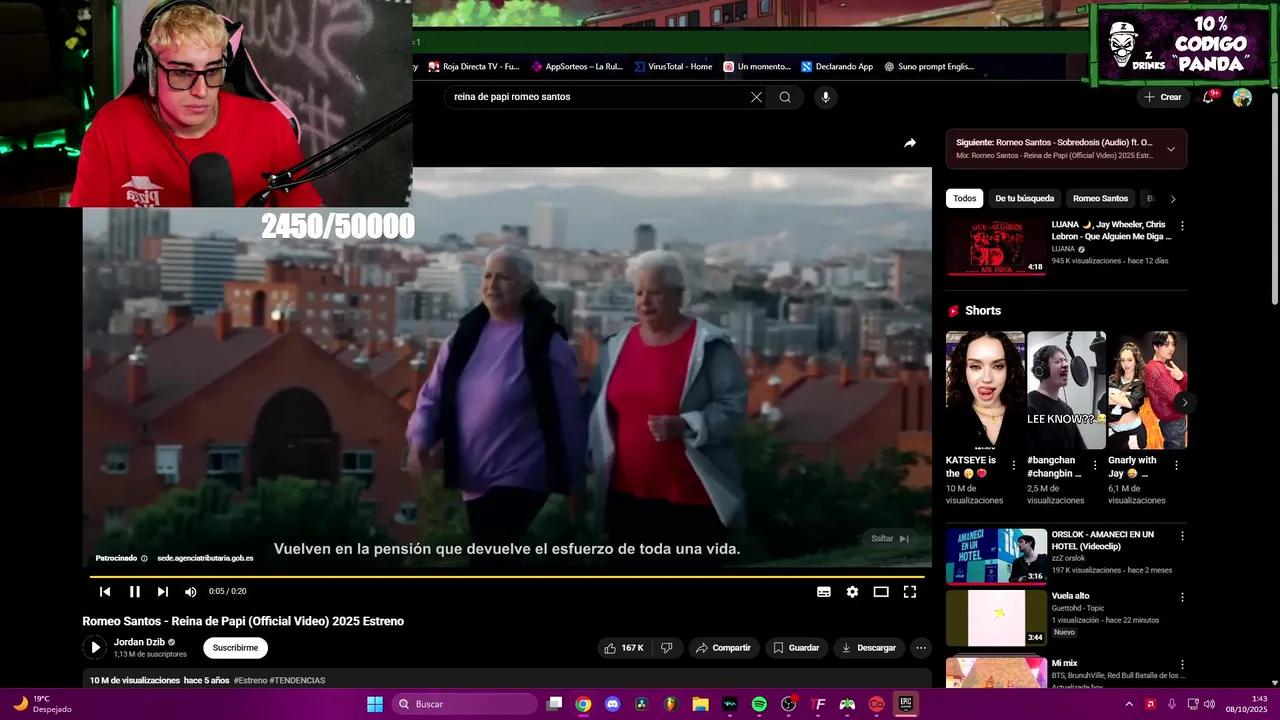Toggle subtitles on the video player
1280x720 pixels.
pos(824,592)
